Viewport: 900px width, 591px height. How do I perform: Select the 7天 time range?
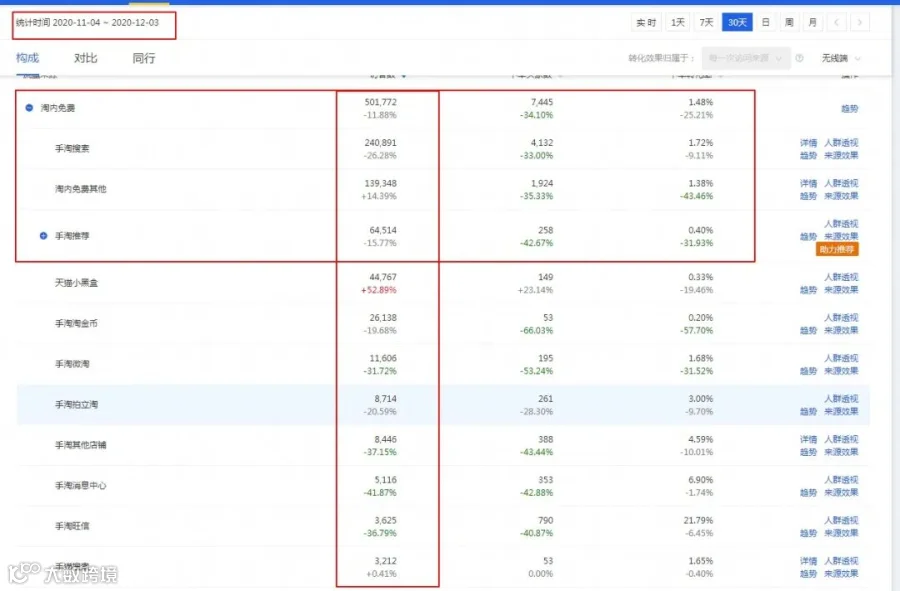[x=706, y=22]
